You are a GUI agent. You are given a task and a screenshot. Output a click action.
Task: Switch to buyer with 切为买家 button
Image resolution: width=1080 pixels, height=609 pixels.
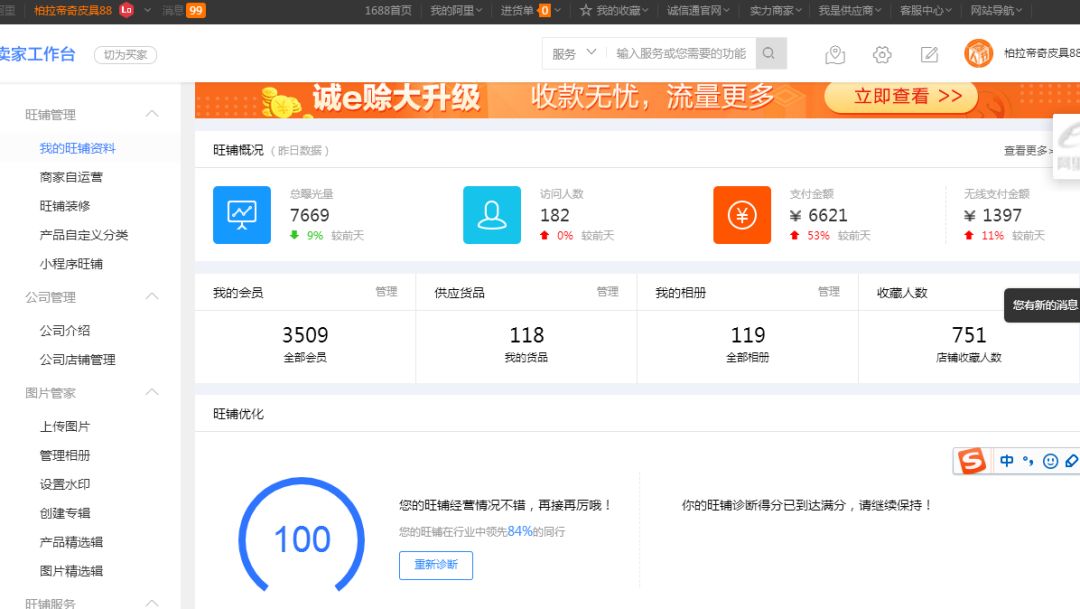click(125, 55)
